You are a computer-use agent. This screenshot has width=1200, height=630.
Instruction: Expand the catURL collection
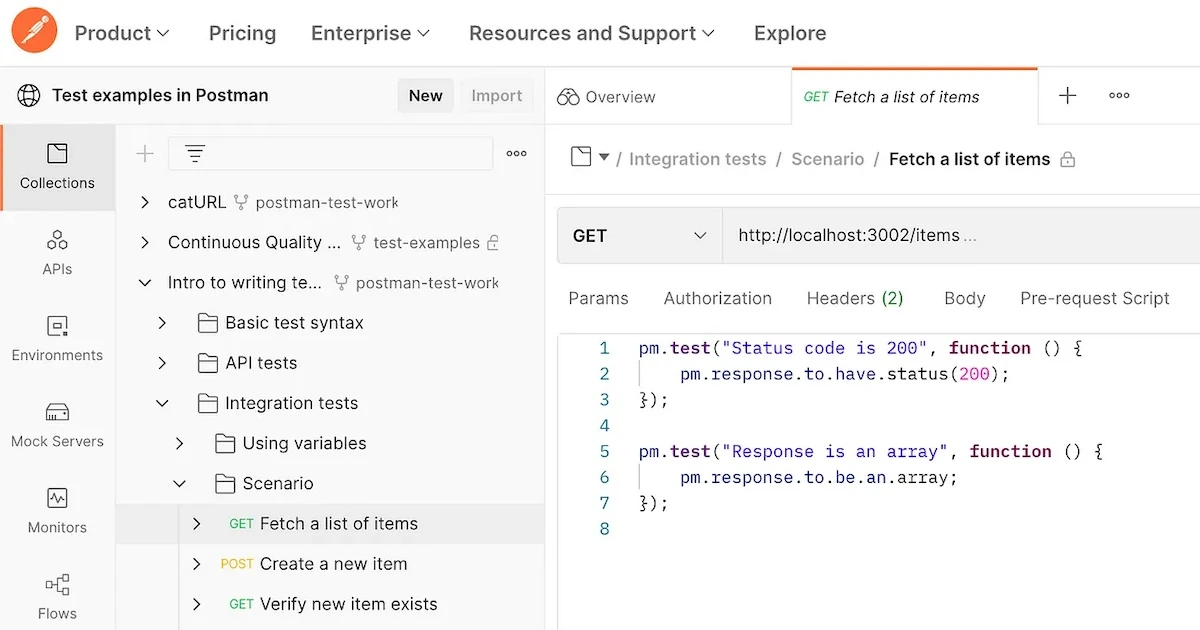(146, 203)
